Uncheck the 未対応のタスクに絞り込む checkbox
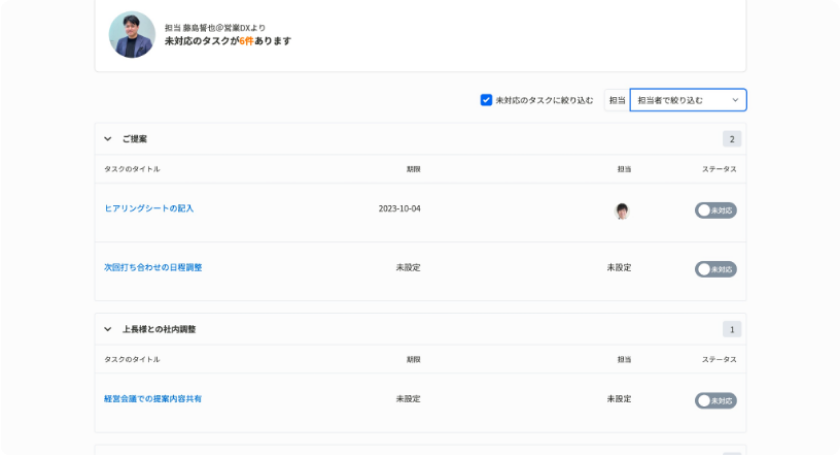This screenshot has height=456, width=840. click(486, 100)
